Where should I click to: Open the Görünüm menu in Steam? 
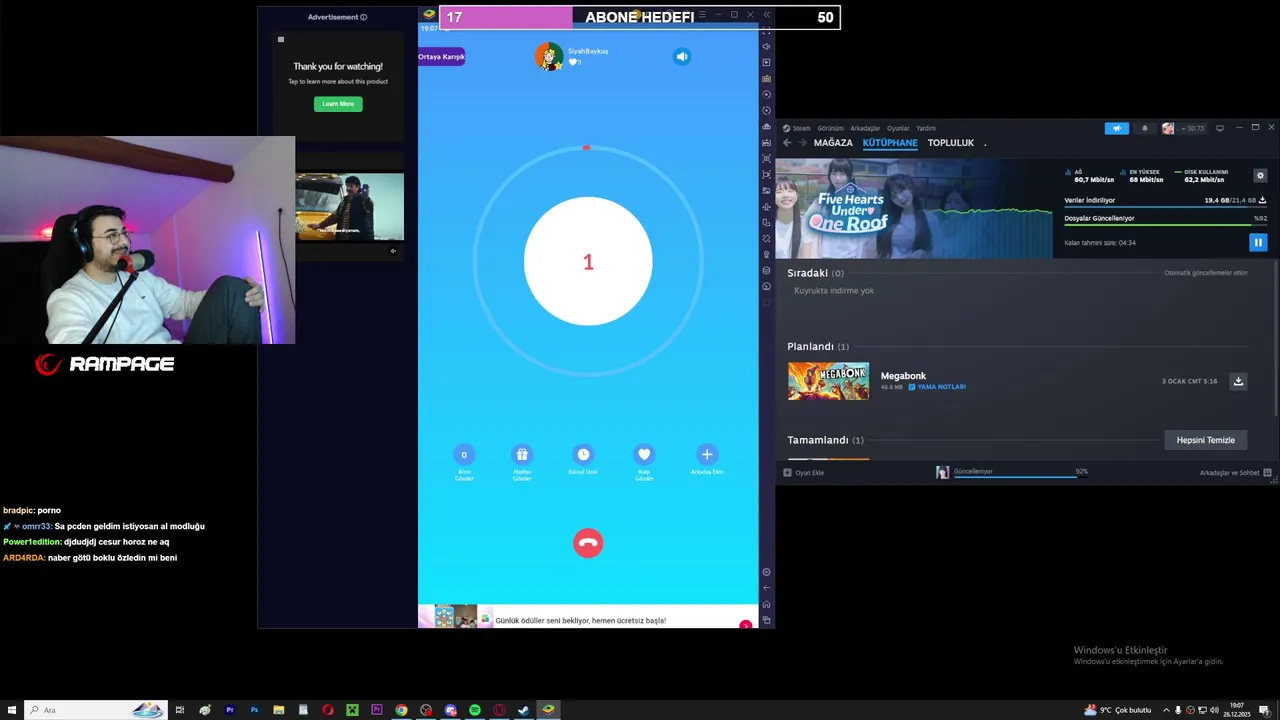point(830,128)
